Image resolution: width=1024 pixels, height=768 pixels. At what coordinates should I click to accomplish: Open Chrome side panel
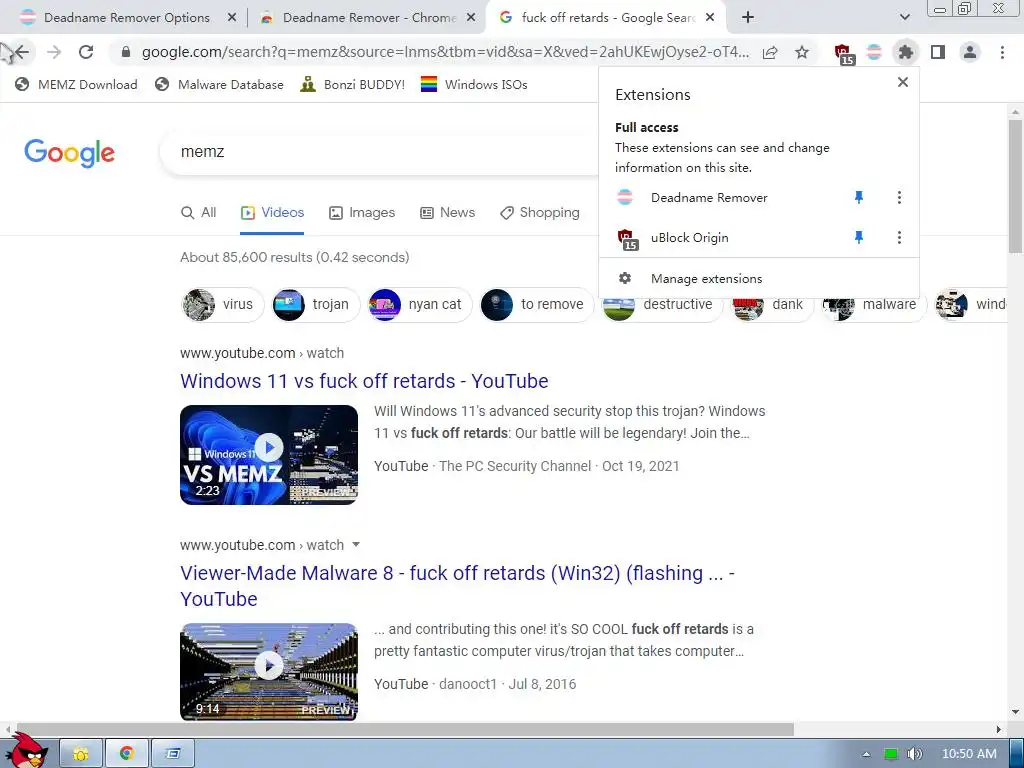pyautogui.click(x=938, y=52)
